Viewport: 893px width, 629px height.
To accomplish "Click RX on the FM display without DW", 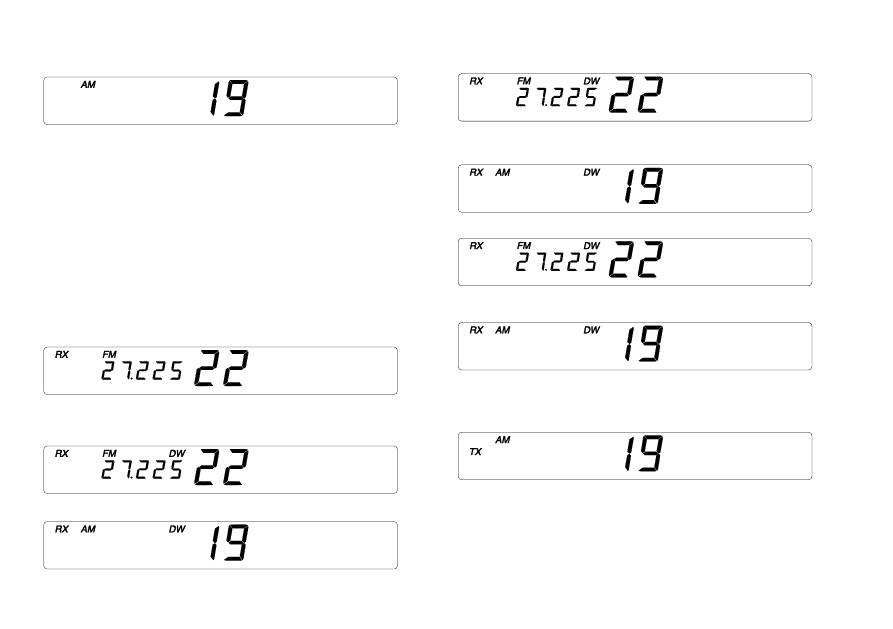I will tap(62, 354).
